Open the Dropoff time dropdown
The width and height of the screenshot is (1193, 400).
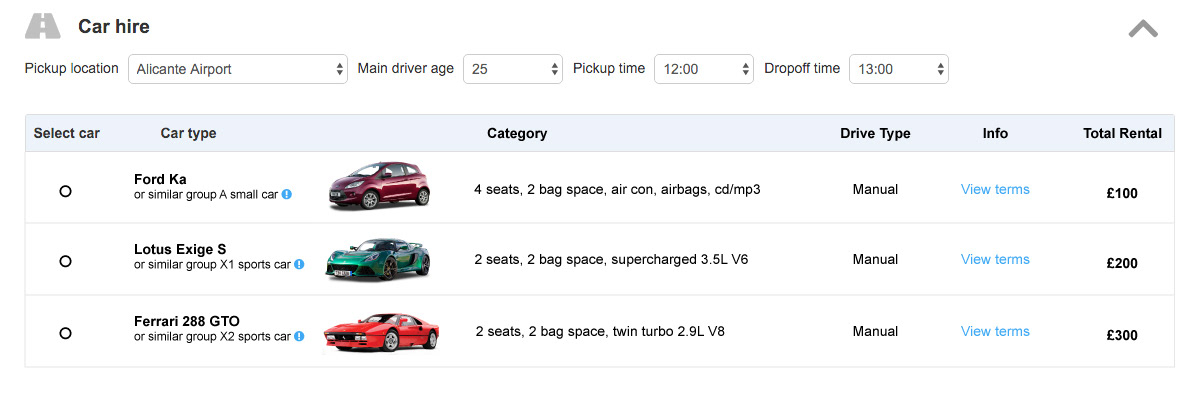[899, 69]
